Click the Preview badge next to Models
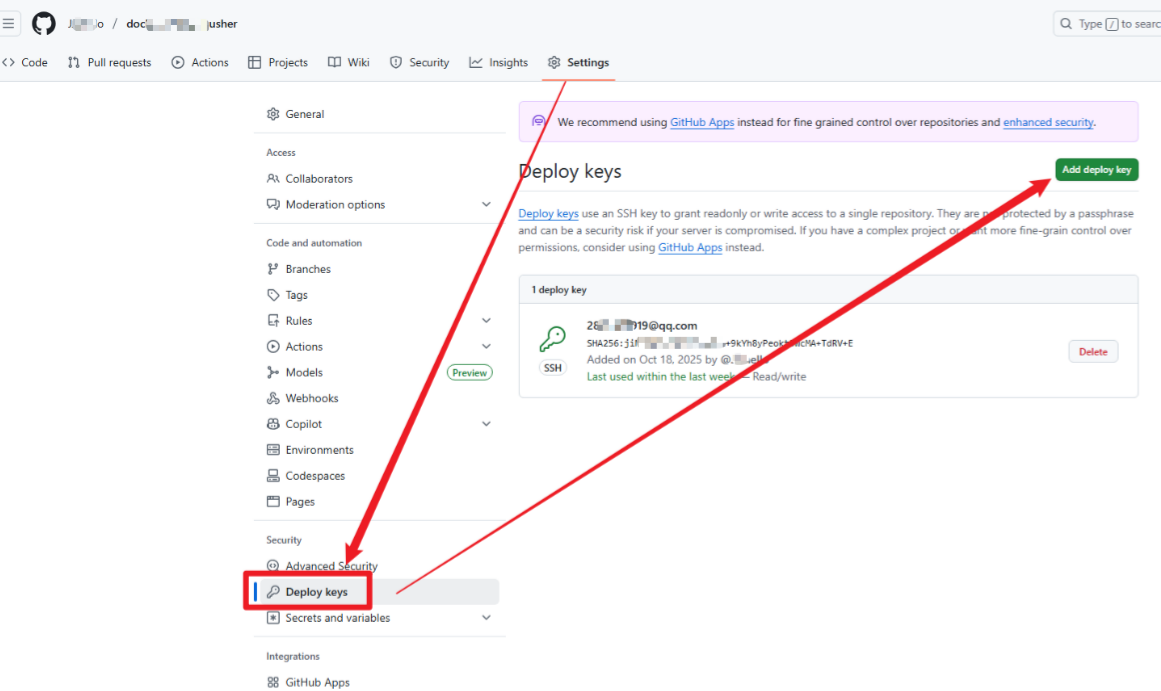The height and width of the screenshot is (691, 1161). click(469, 373)
